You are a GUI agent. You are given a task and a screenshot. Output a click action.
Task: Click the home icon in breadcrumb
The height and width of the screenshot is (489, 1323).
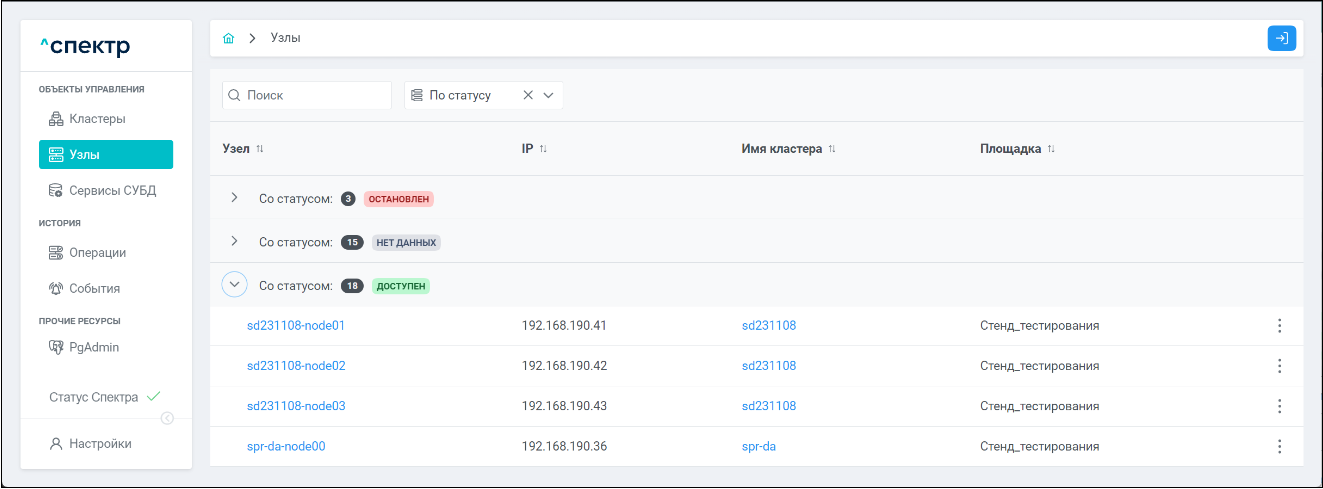click(229, 38)
